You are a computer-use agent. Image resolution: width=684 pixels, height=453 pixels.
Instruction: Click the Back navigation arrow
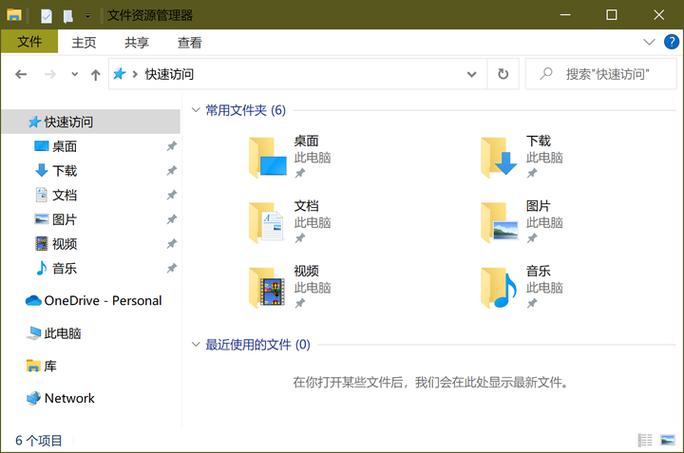point(21,74)
